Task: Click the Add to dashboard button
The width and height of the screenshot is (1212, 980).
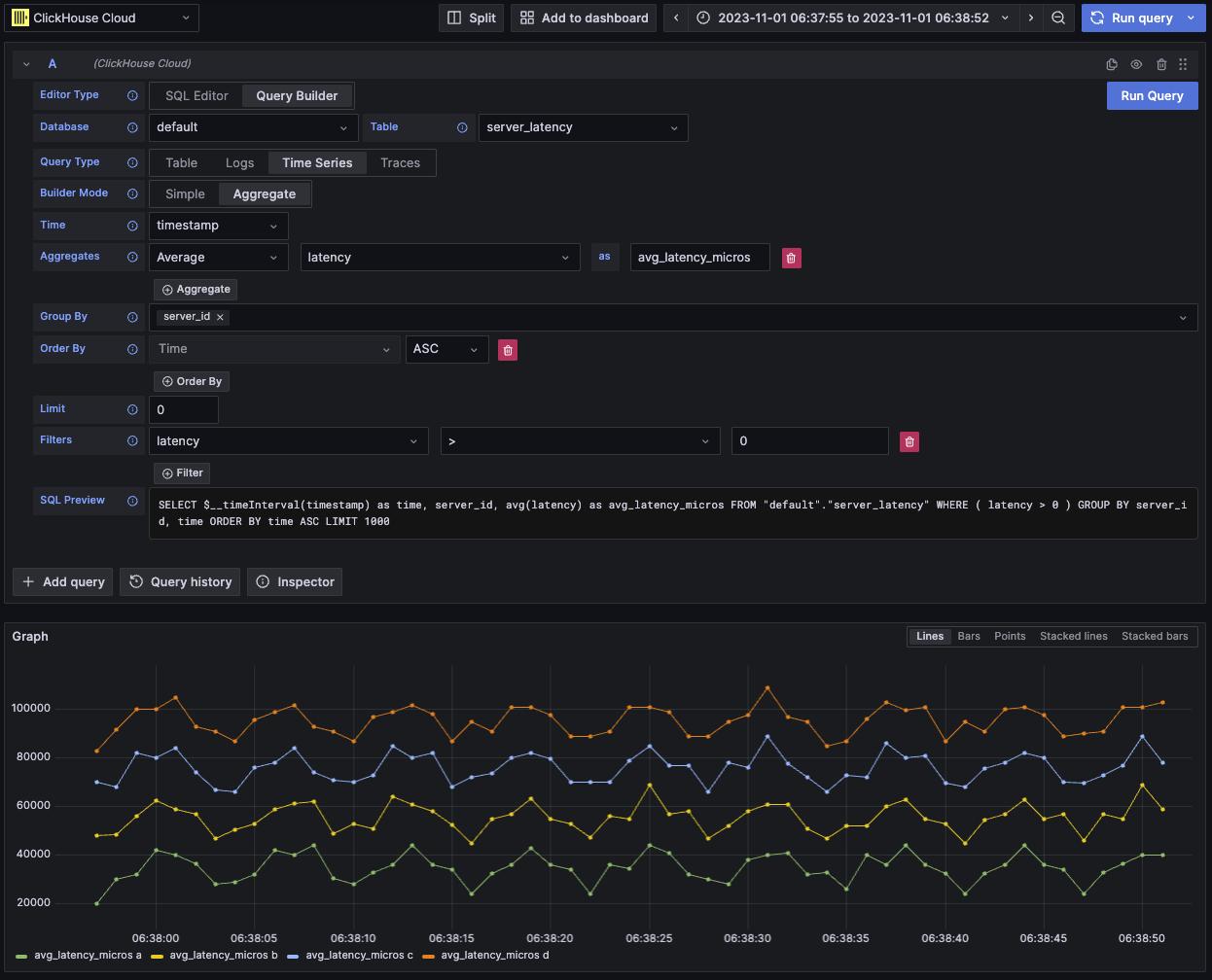Action: 584,18
